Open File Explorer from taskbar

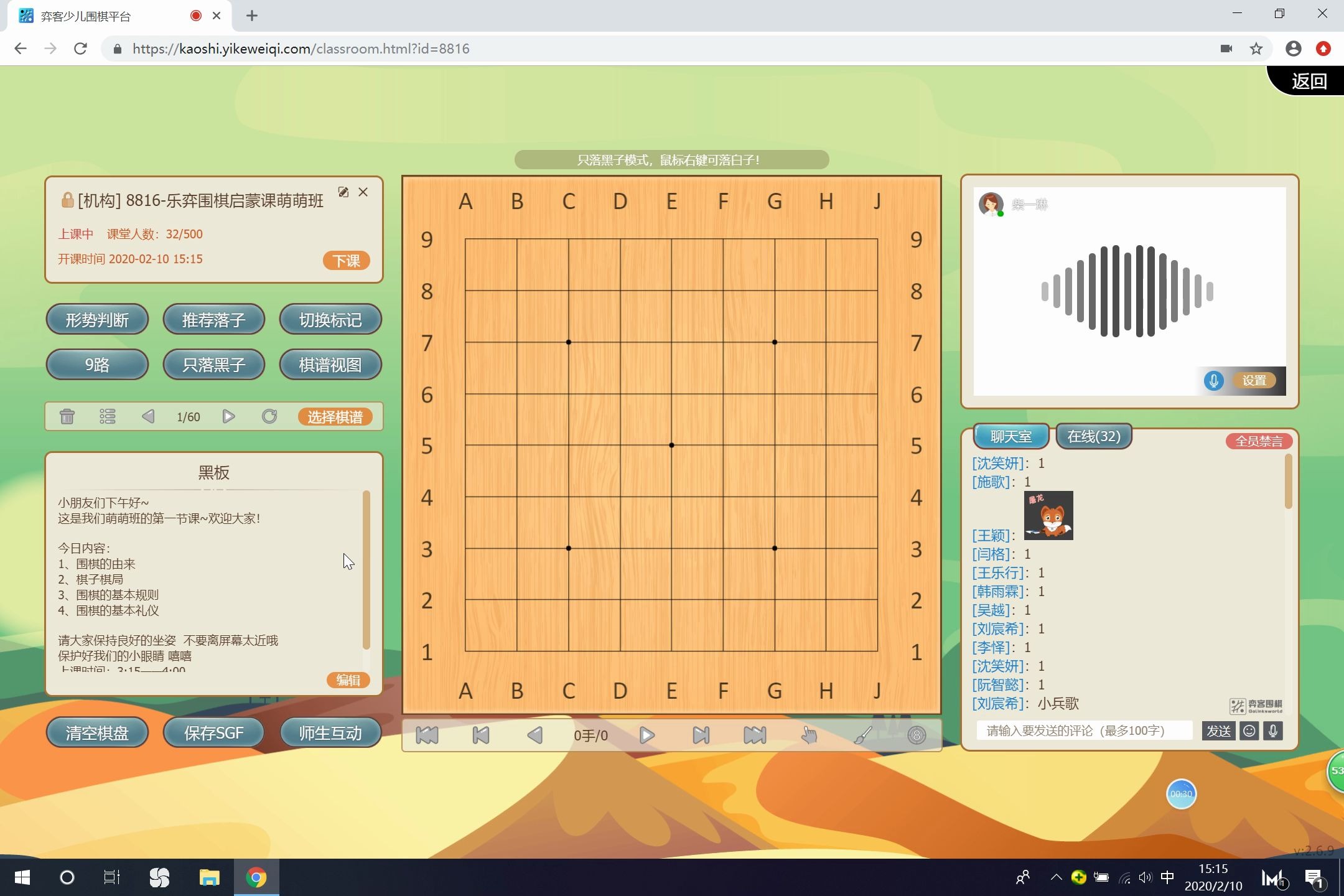pyautogui.click(x=209, y=878)
